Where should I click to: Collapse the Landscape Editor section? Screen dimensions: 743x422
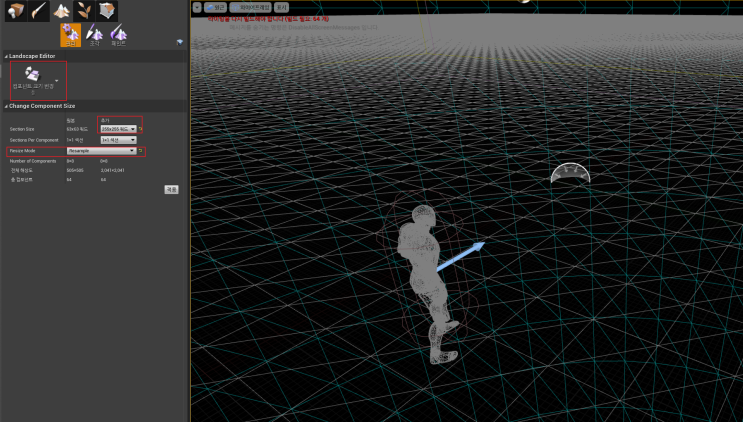[7, 56]
